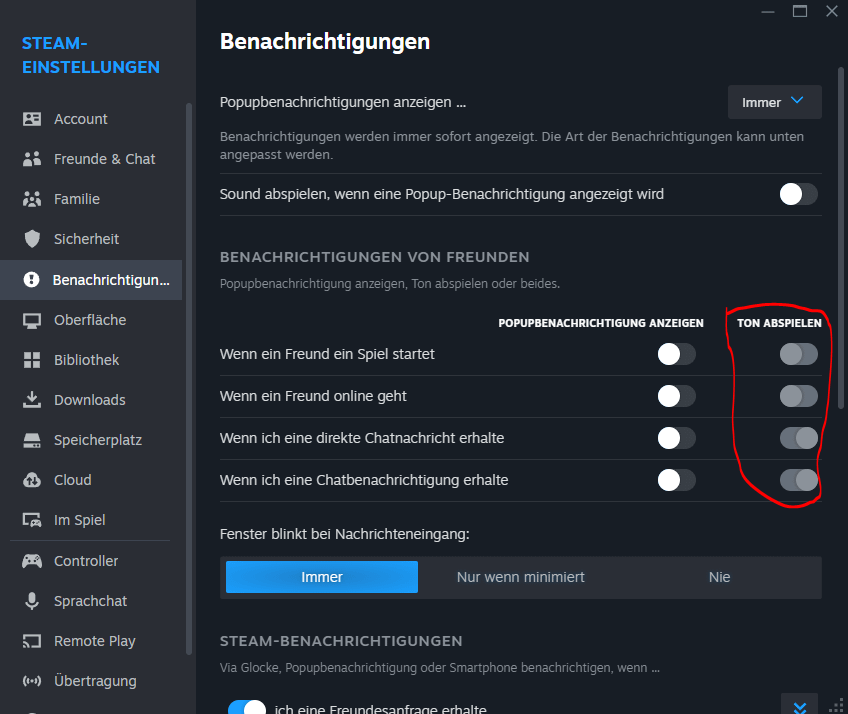Go to Speicherplatz settings
This screenshot has width=848, height=714.
coord(97,440)
